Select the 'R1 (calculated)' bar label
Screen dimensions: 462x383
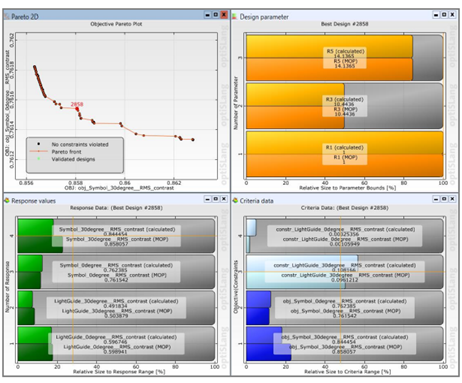345,147
